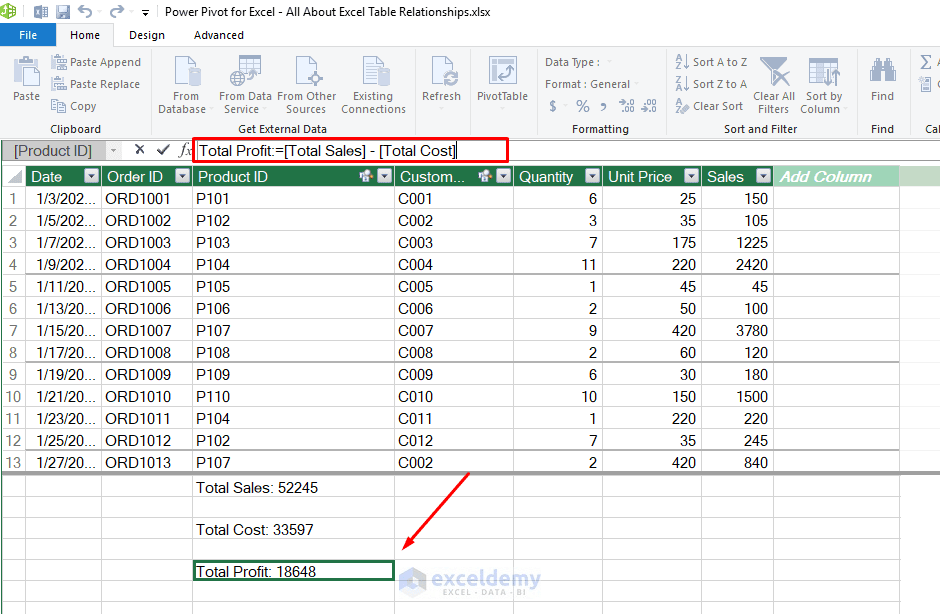Expand the Format General dropdown
The image size is (940, 614).
[637, 84]
